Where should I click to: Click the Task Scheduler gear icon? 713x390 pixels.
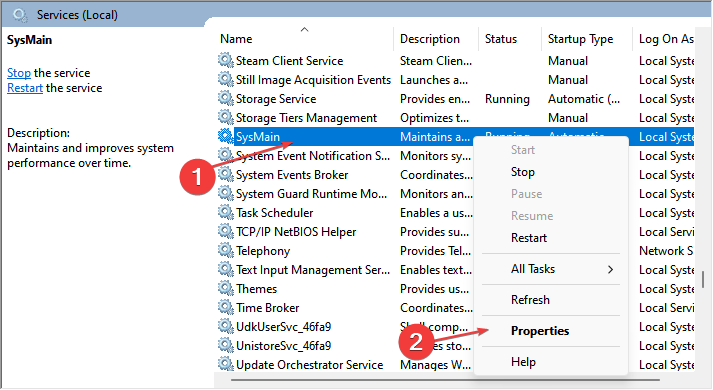point(226,212)
